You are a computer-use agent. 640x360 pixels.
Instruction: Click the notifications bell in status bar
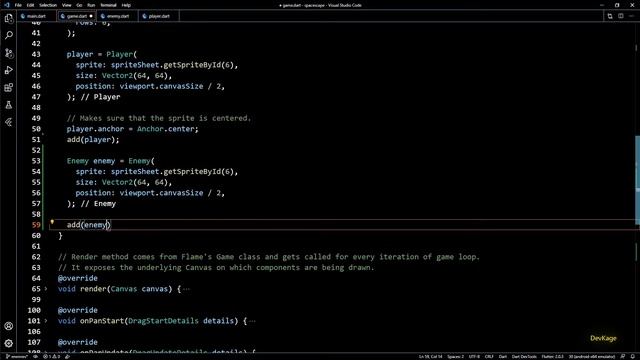(632, 357)
